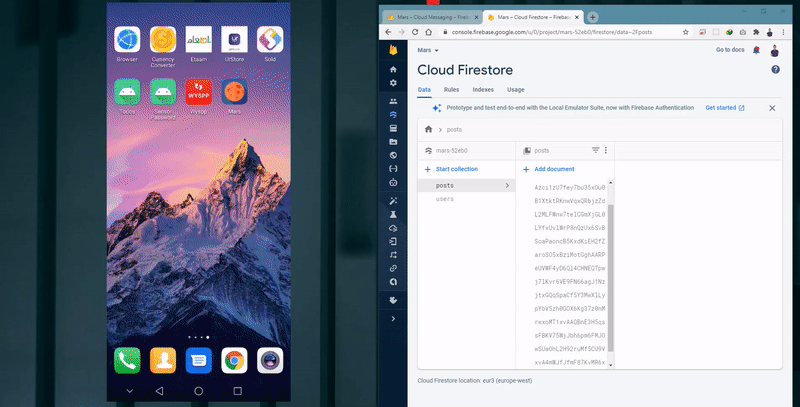Open Realtime Database icon in Firebase sidebar

click(393, 128)
